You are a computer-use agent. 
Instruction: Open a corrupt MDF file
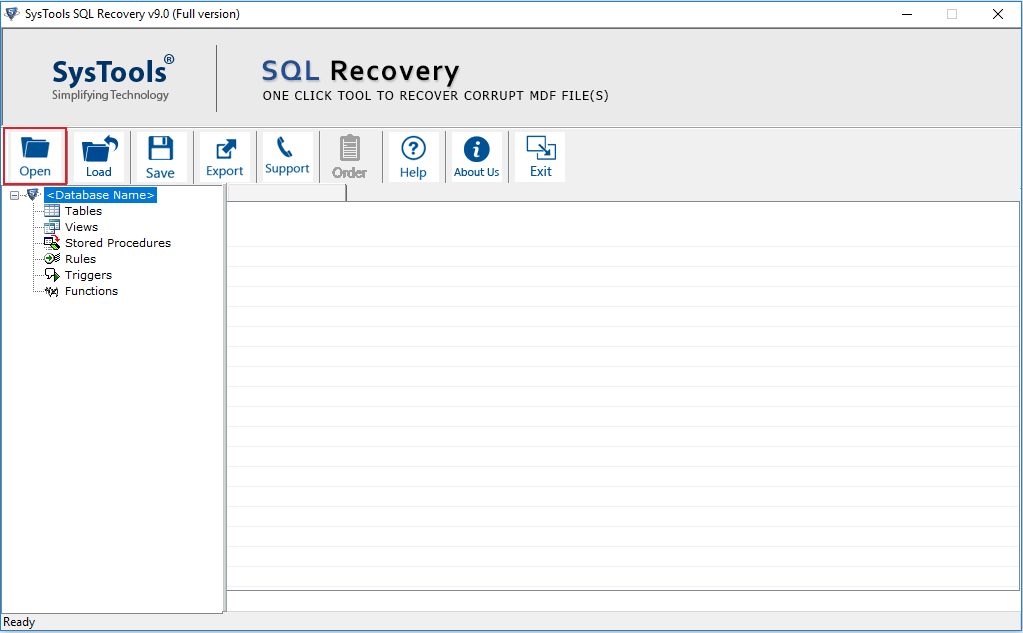[35, 155]
